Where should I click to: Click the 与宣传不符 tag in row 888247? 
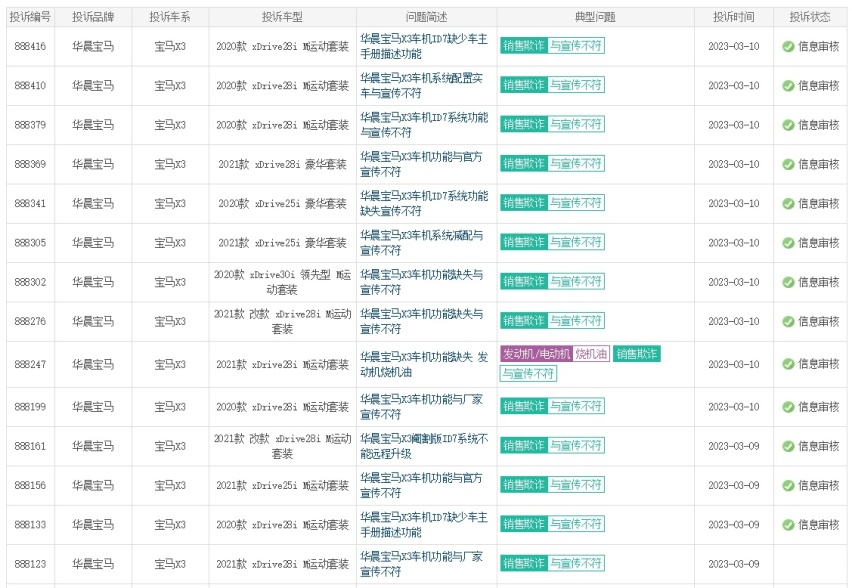click(528, 373)
